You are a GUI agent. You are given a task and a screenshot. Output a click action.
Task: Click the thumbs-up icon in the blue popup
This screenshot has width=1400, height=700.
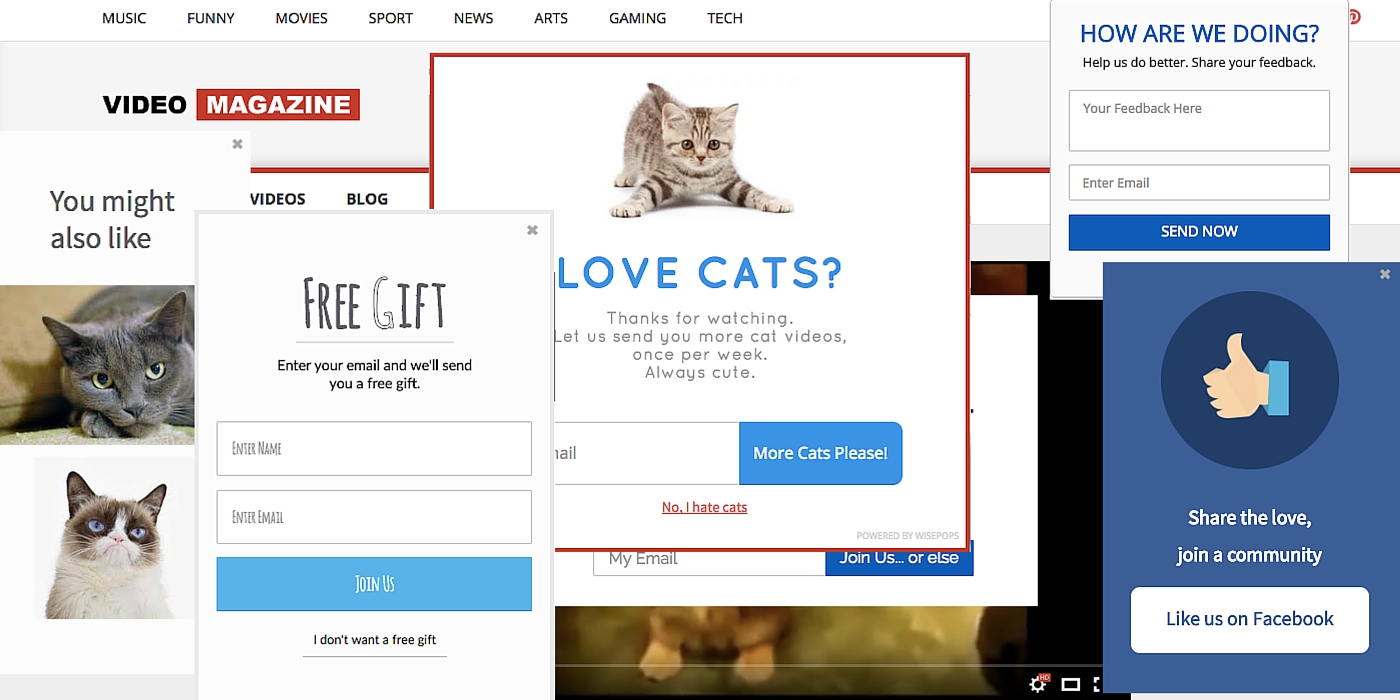(x=1249, y=378)
